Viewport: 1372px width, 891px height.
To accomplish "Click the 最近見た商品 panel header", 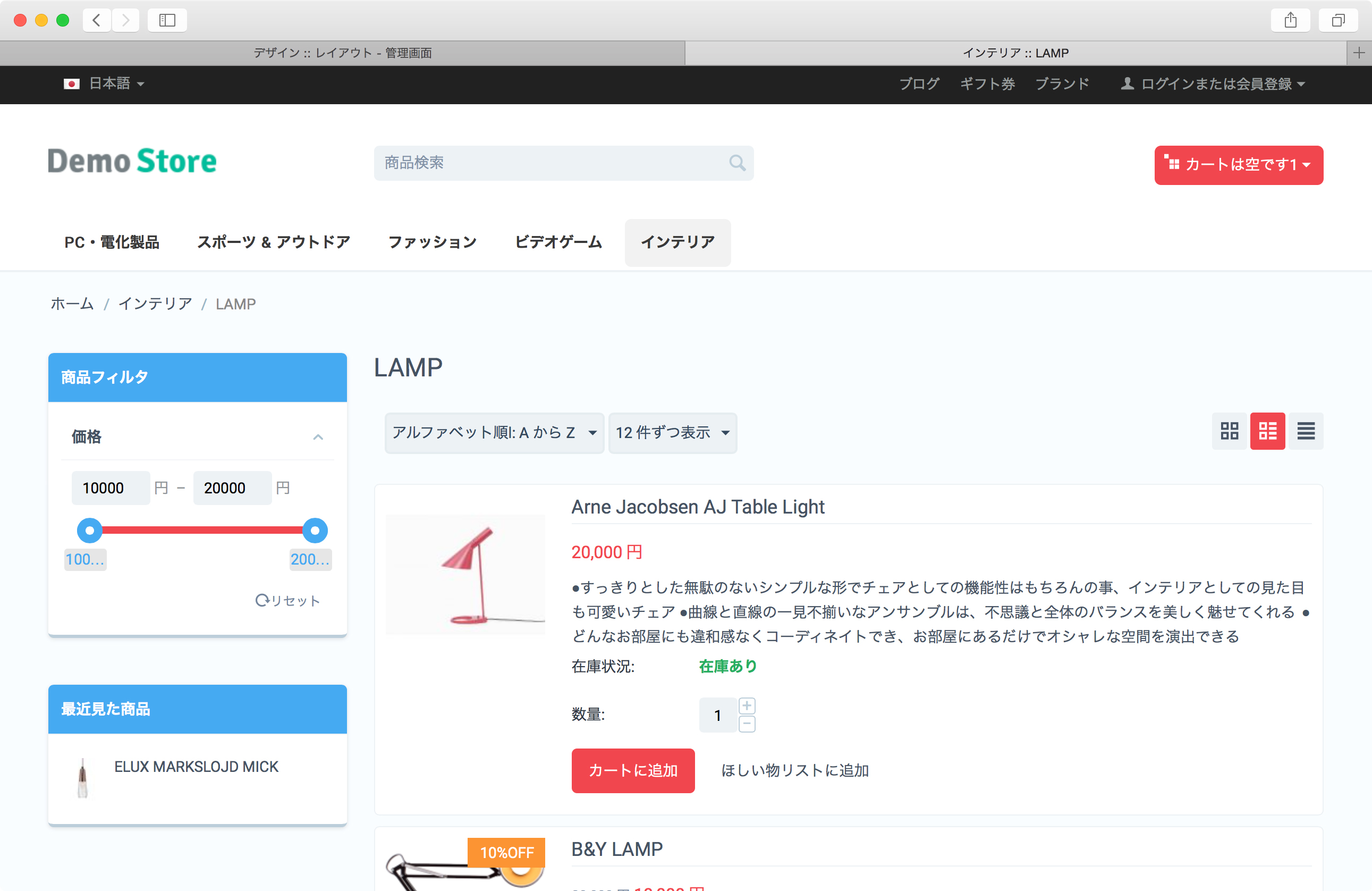I will click(x=198, y=709).
